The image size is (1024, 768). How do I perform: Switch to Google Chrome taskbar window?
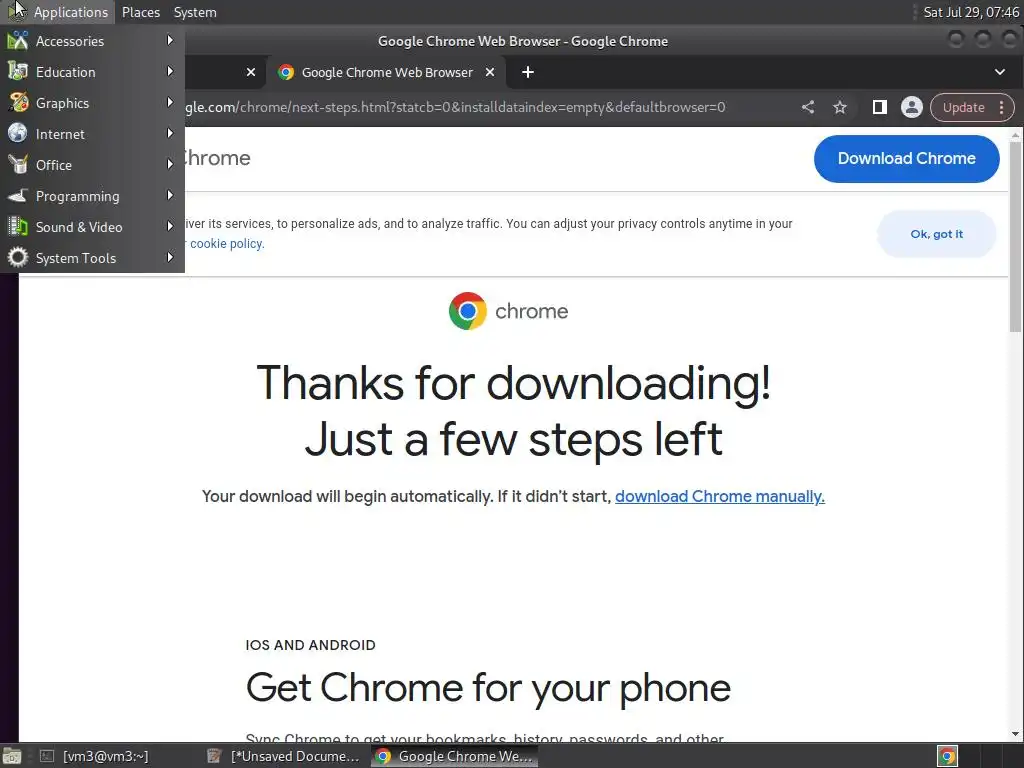click(455, 756)
